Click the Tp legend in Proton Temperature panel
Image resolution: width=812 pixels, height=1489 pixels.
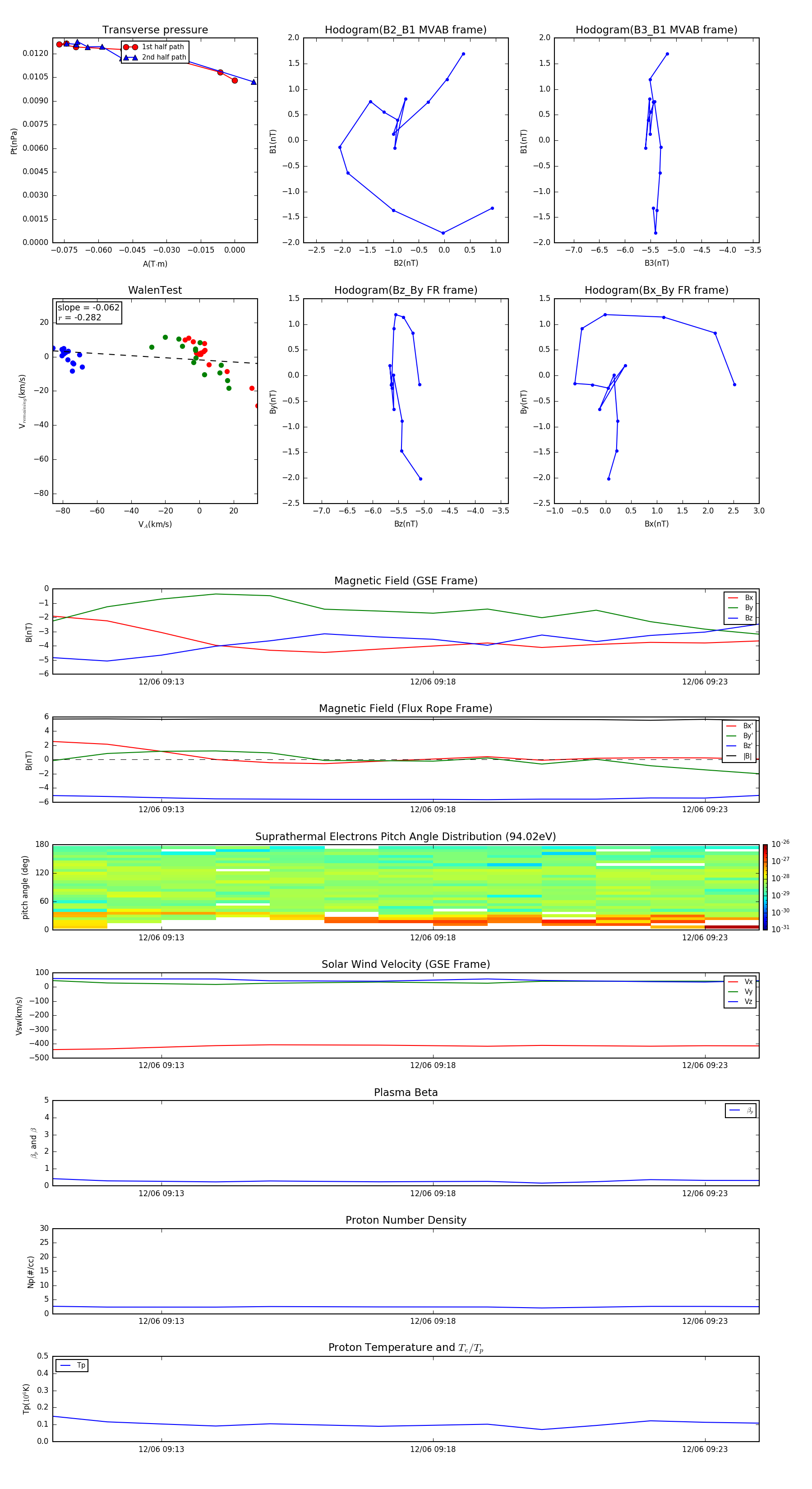click(x=72, y=1366)
